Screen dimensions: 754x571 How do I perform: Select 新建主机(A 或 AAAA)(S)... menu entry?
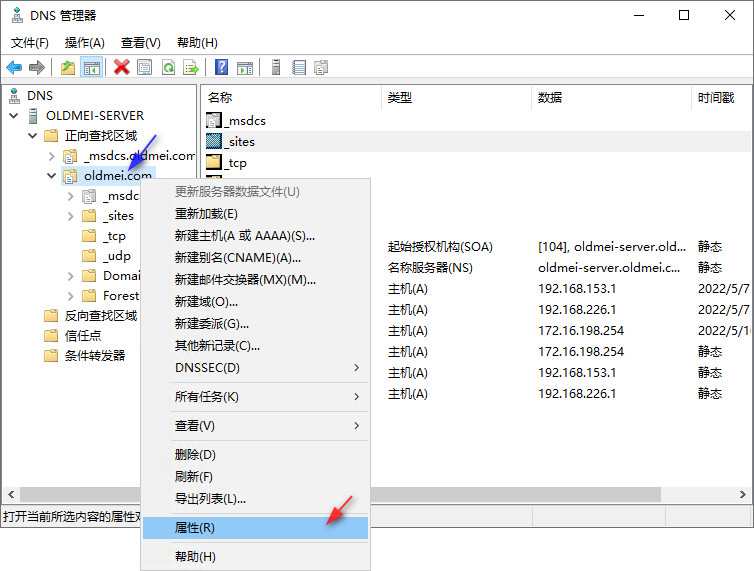click(255, 236)
